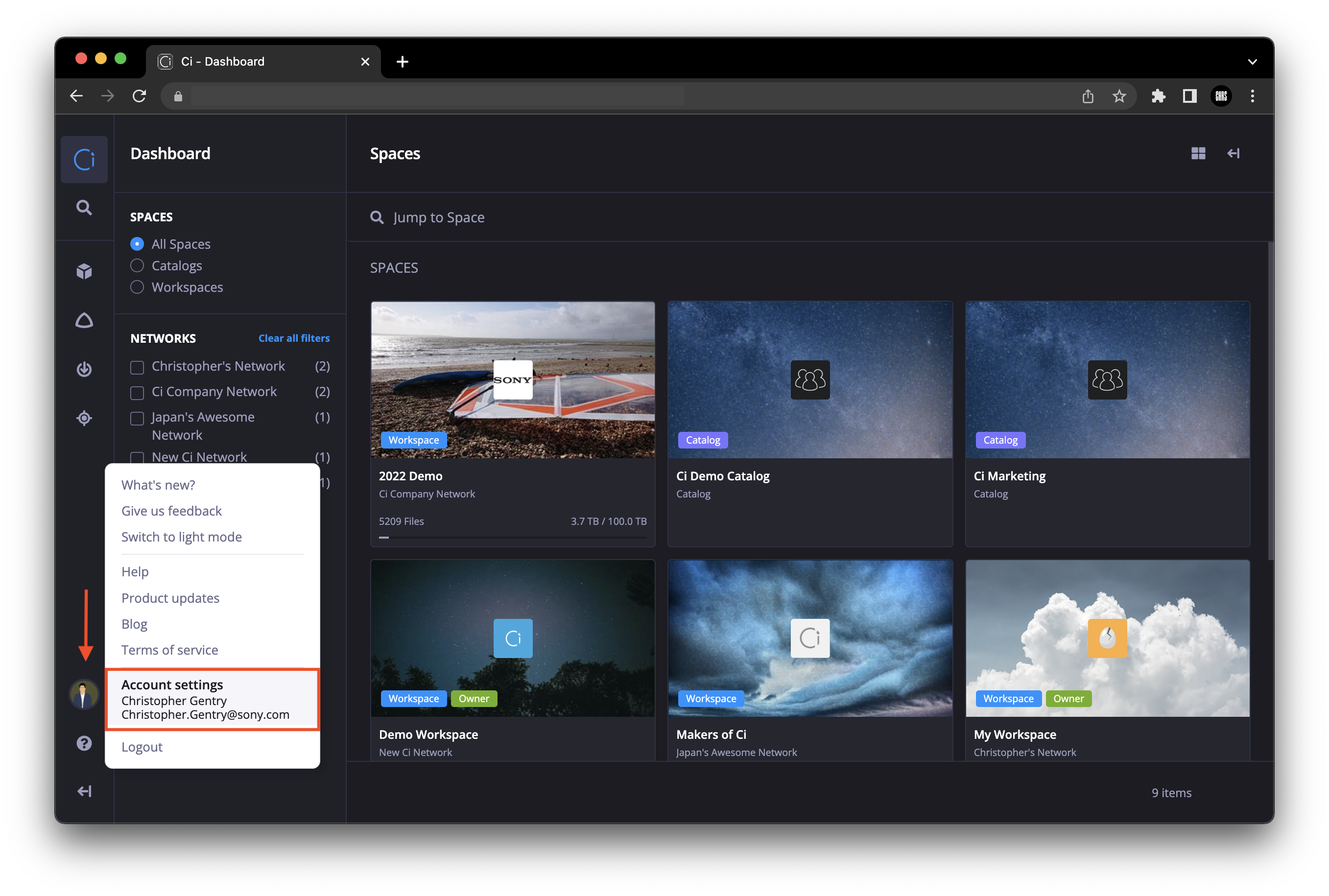The height and width of the screenshot is (896, 1329).
Task: Click the Catalog badge on Ci Marketing
Action: [1000, 440]
